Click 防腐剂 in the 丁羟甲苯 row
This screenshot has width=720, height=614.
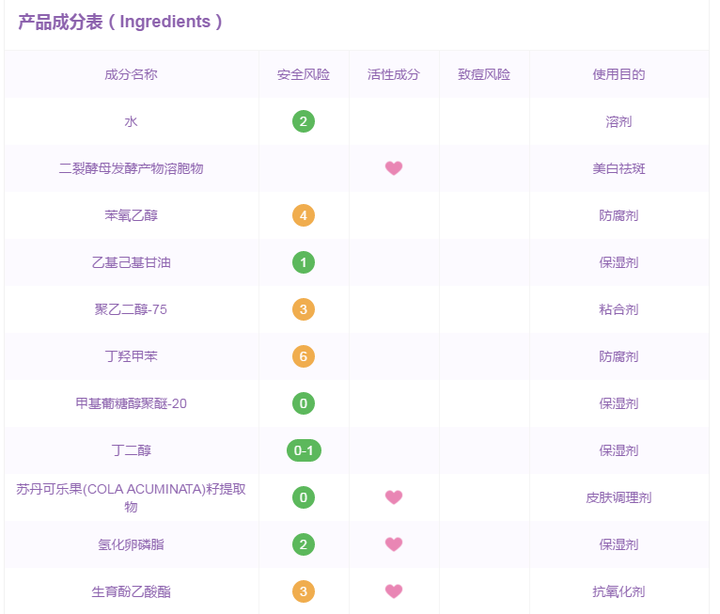coord(619,356)
